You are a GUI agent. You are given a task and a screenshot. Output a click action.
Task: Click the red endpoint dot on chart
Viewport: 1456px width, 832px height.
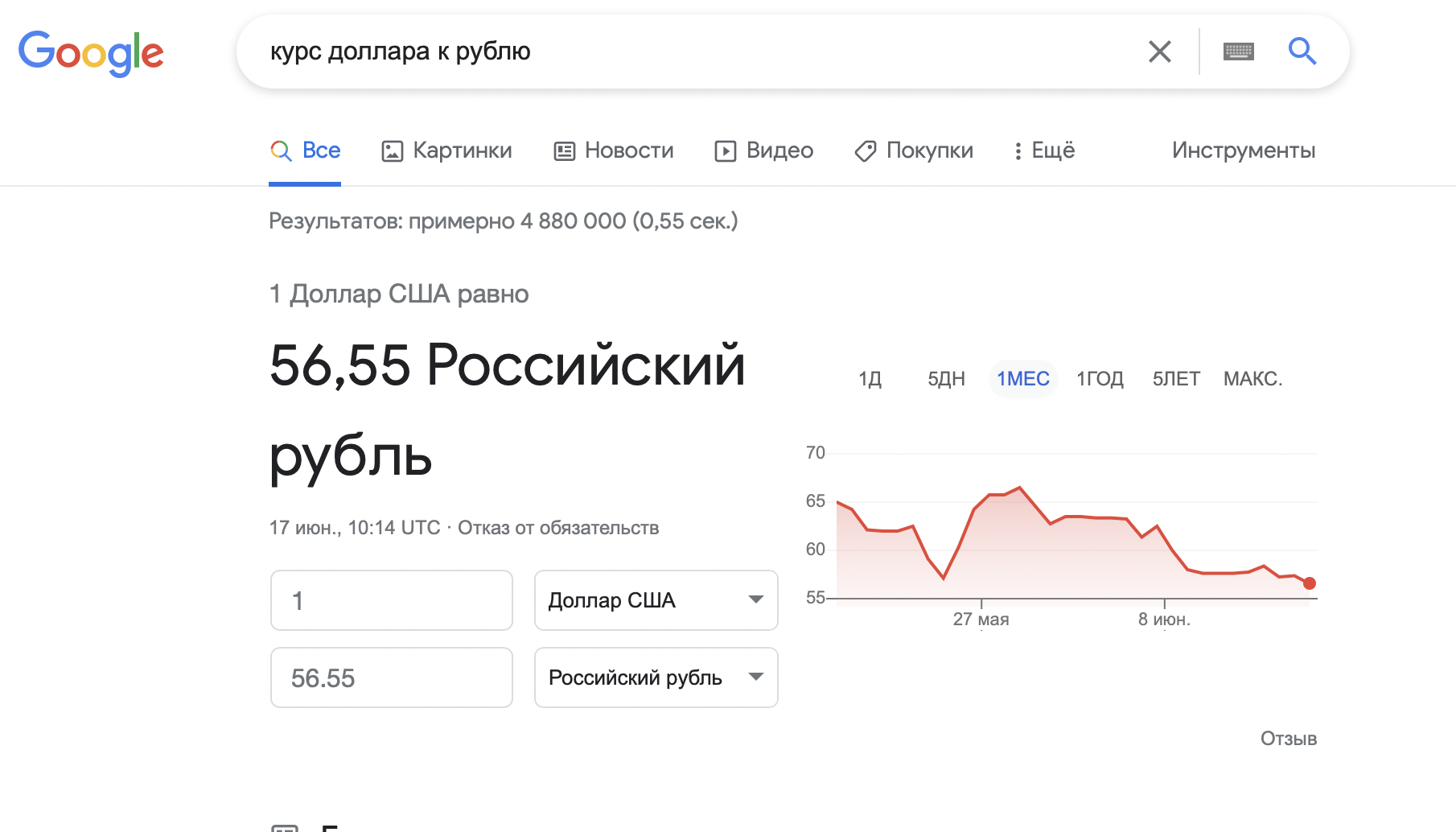click(x=1310, y=583)
